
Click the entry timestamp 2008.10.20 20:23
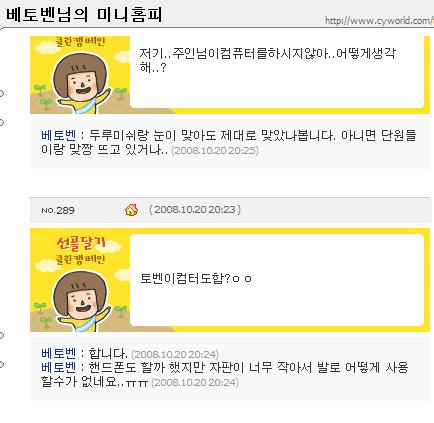(195, 210)
